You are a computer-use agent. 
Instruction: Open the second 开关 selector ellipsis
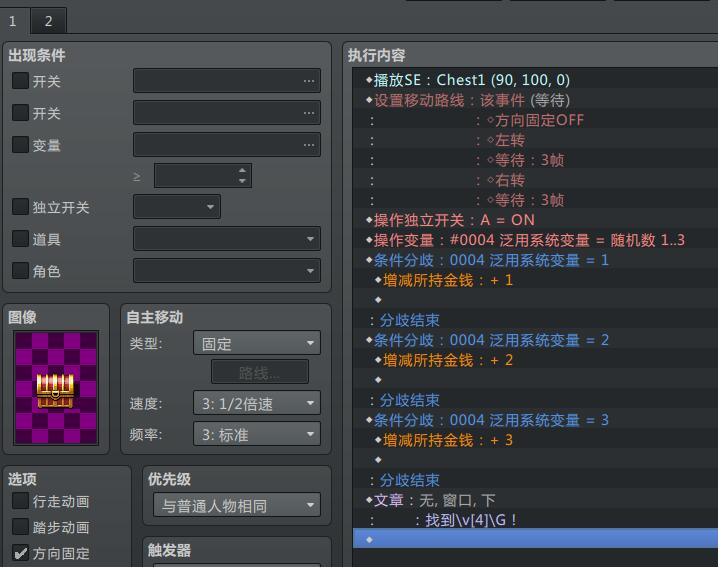point(309,113)
